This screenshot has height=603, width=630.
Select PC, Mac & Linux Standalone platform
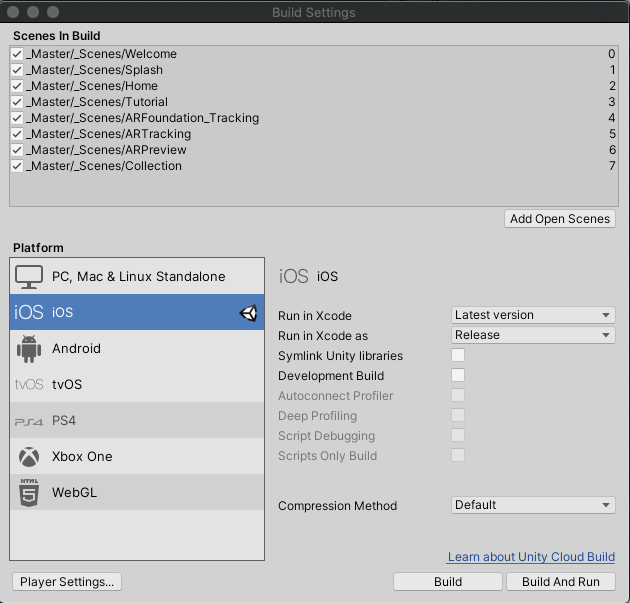[x=137, y=276]
